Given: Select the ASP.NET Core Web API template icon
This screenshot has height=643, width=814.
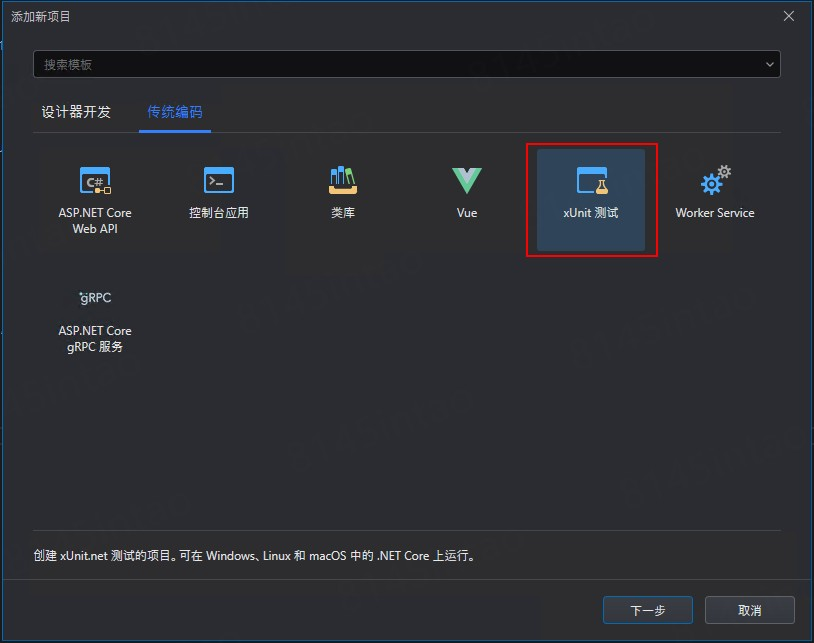Looking at the screenshot, I should (95, 180).
